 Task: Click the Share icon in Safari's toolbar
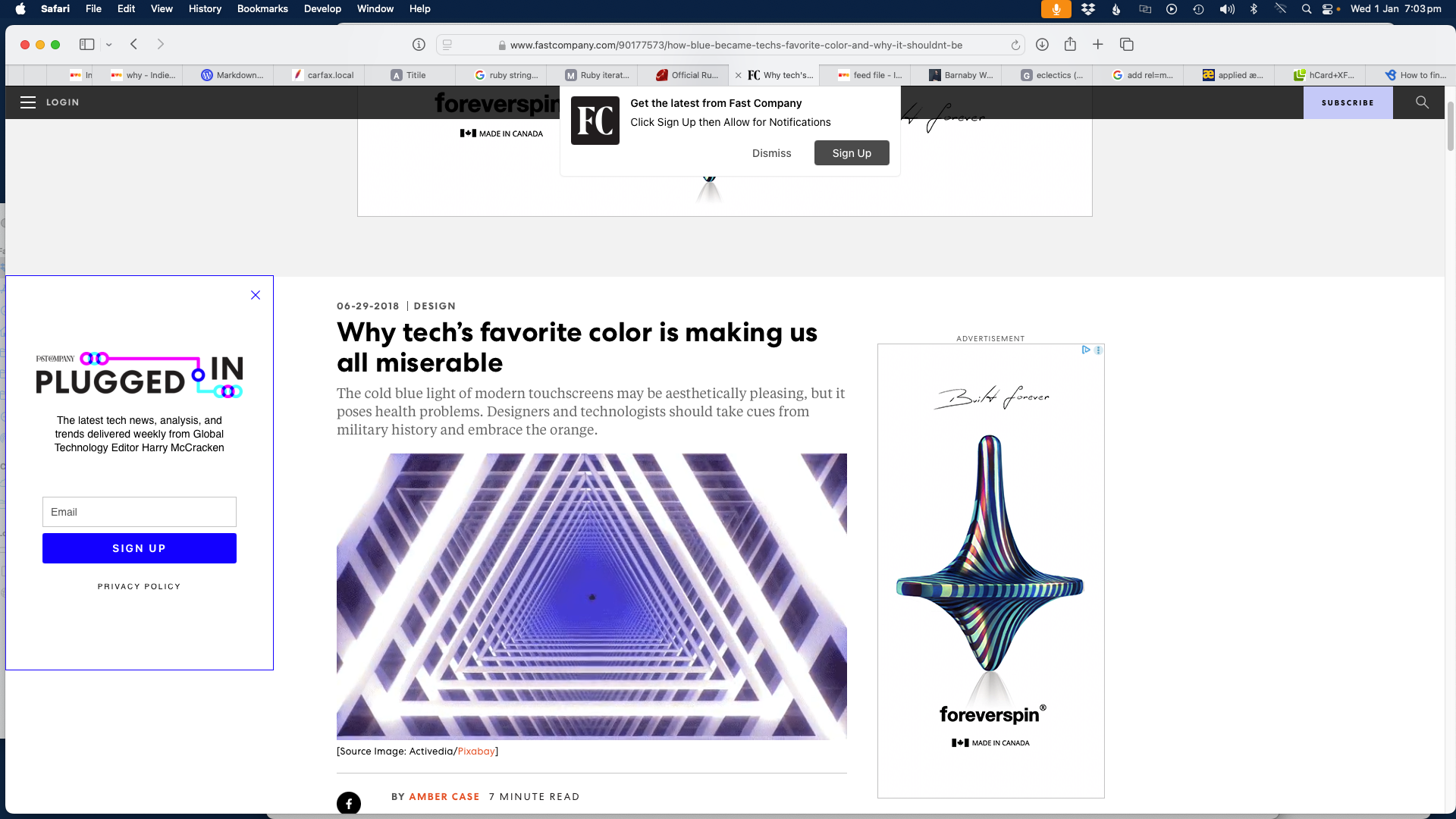point(1070,44)
